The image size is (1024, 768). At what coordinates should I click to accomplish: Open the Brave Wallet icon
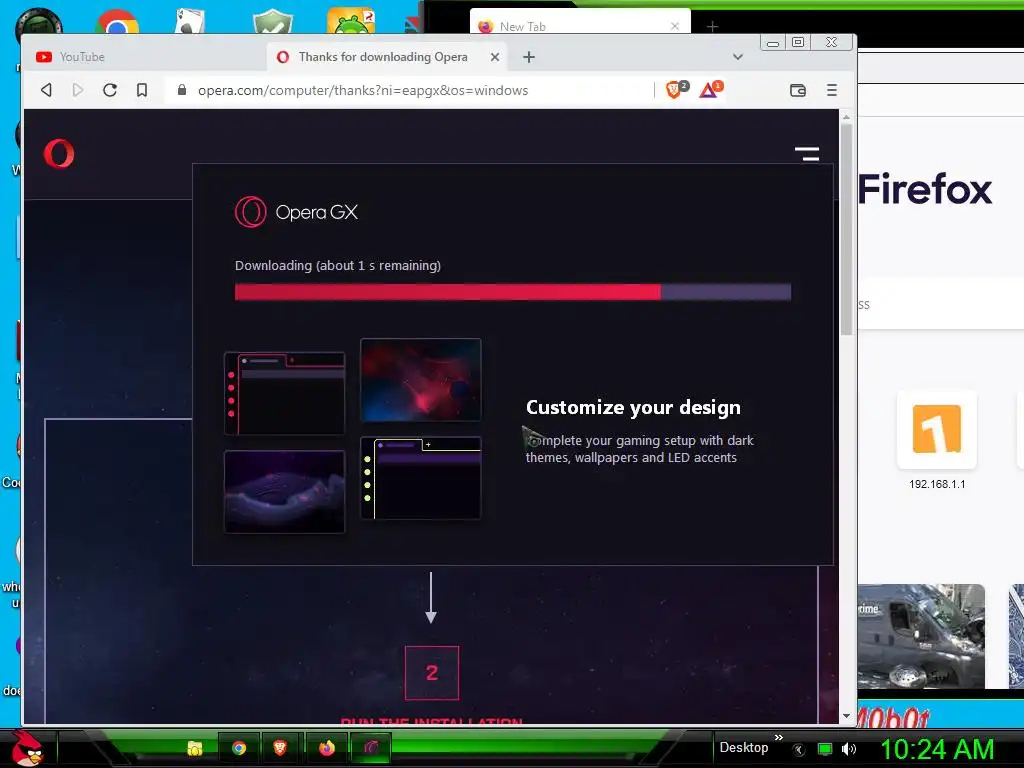(797, 90)
